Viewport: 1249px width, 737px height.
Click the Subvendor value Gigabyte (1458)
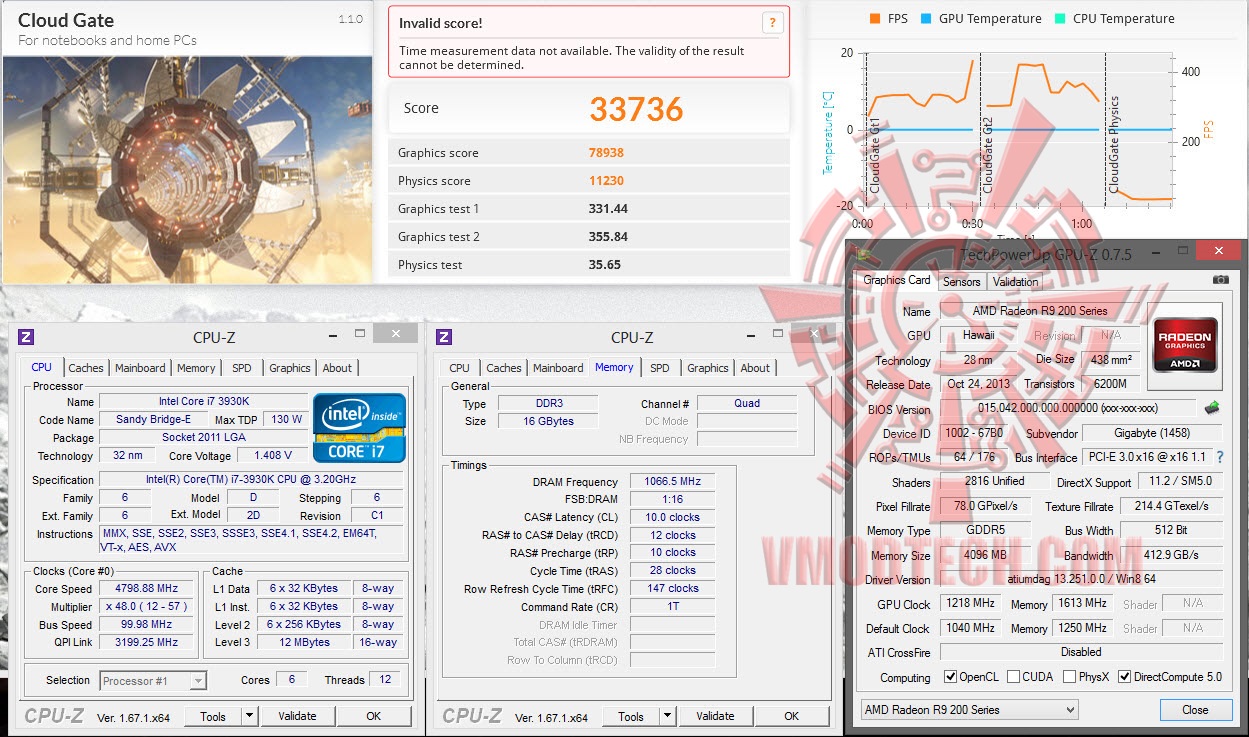point(1153,433)
